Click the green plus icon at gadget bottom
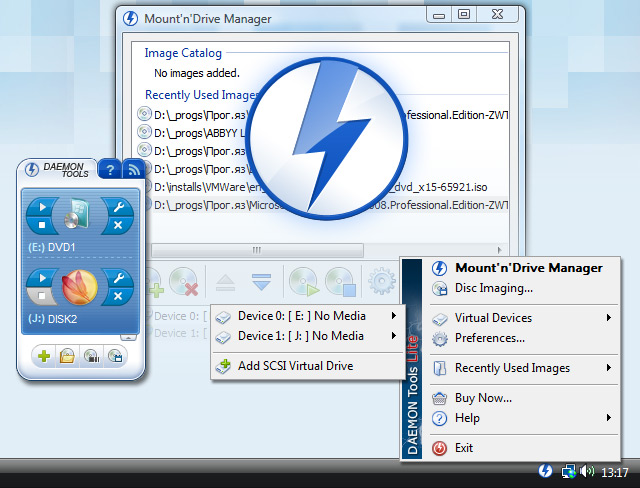640x488 pixels. click(44, 356)
